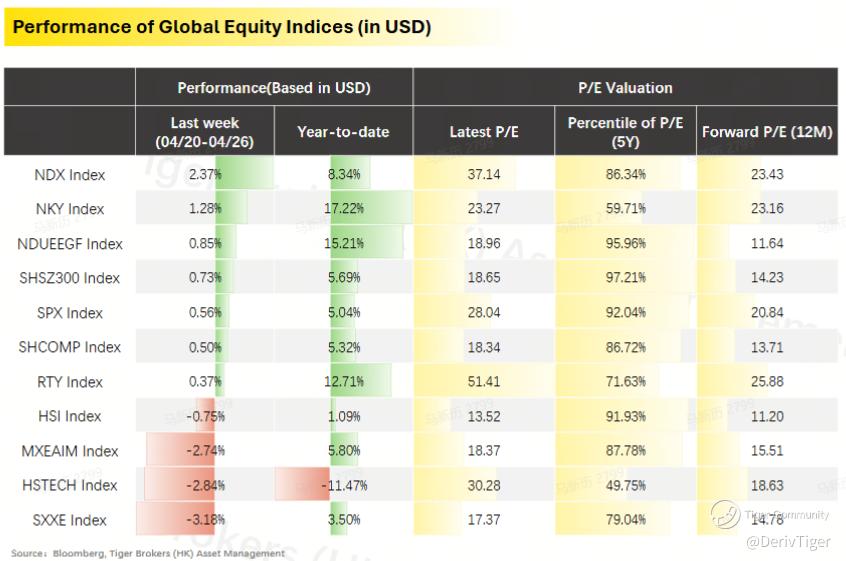Click the Forward P/E (12M) header
846x561 pixels.
click(767, 132)
